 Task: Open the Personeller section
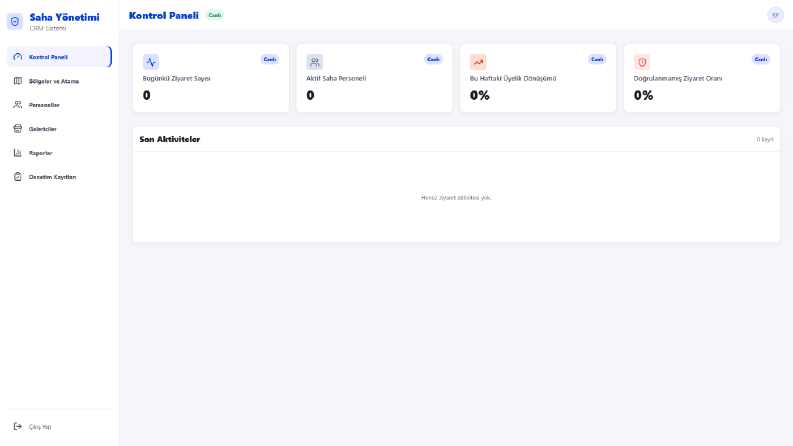59,105
